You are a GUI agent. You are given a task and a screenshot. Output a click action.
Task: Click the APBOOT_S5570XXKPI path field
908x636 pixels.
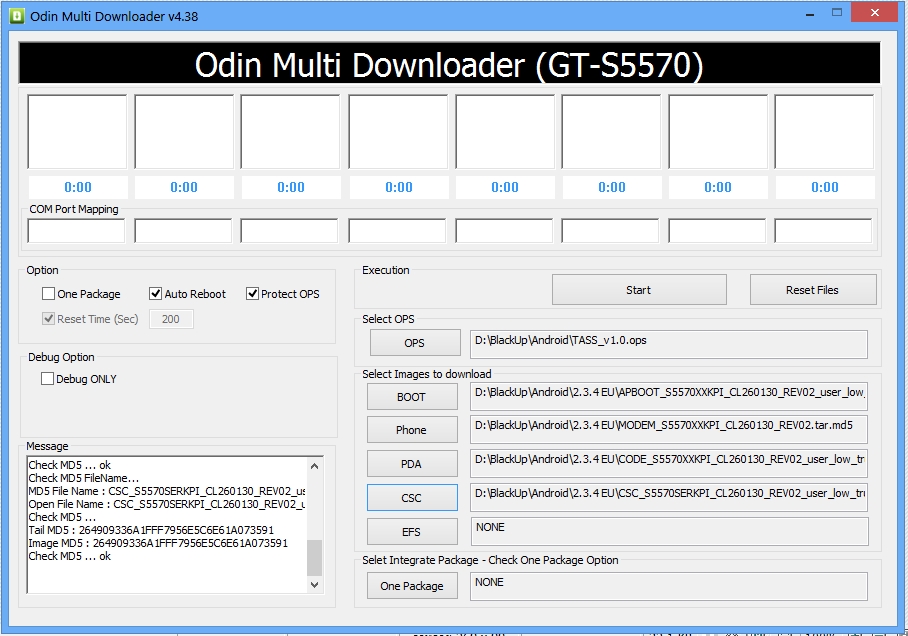(669, 396)
